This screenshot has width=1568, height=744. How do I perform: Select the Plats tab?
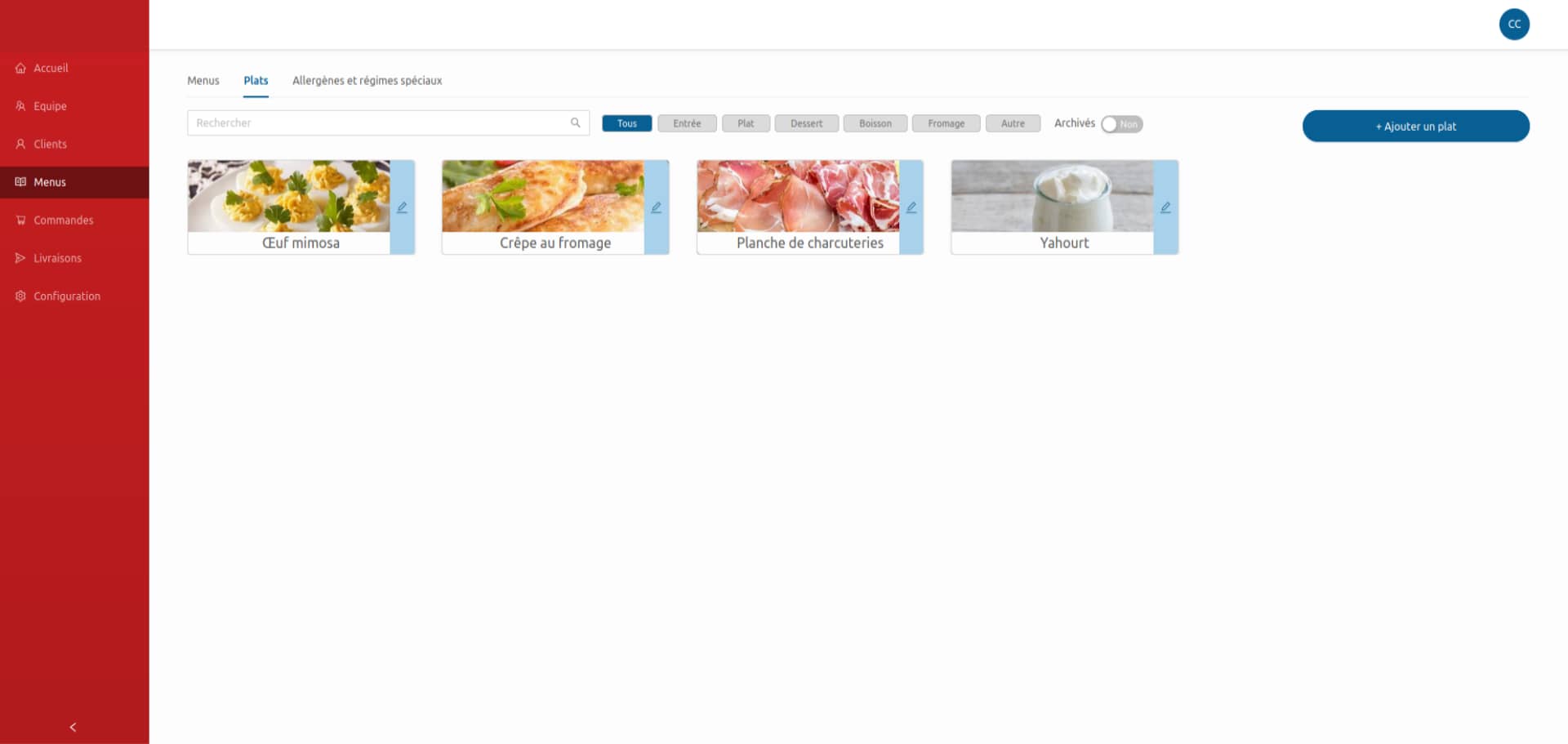tap(256, 81)
